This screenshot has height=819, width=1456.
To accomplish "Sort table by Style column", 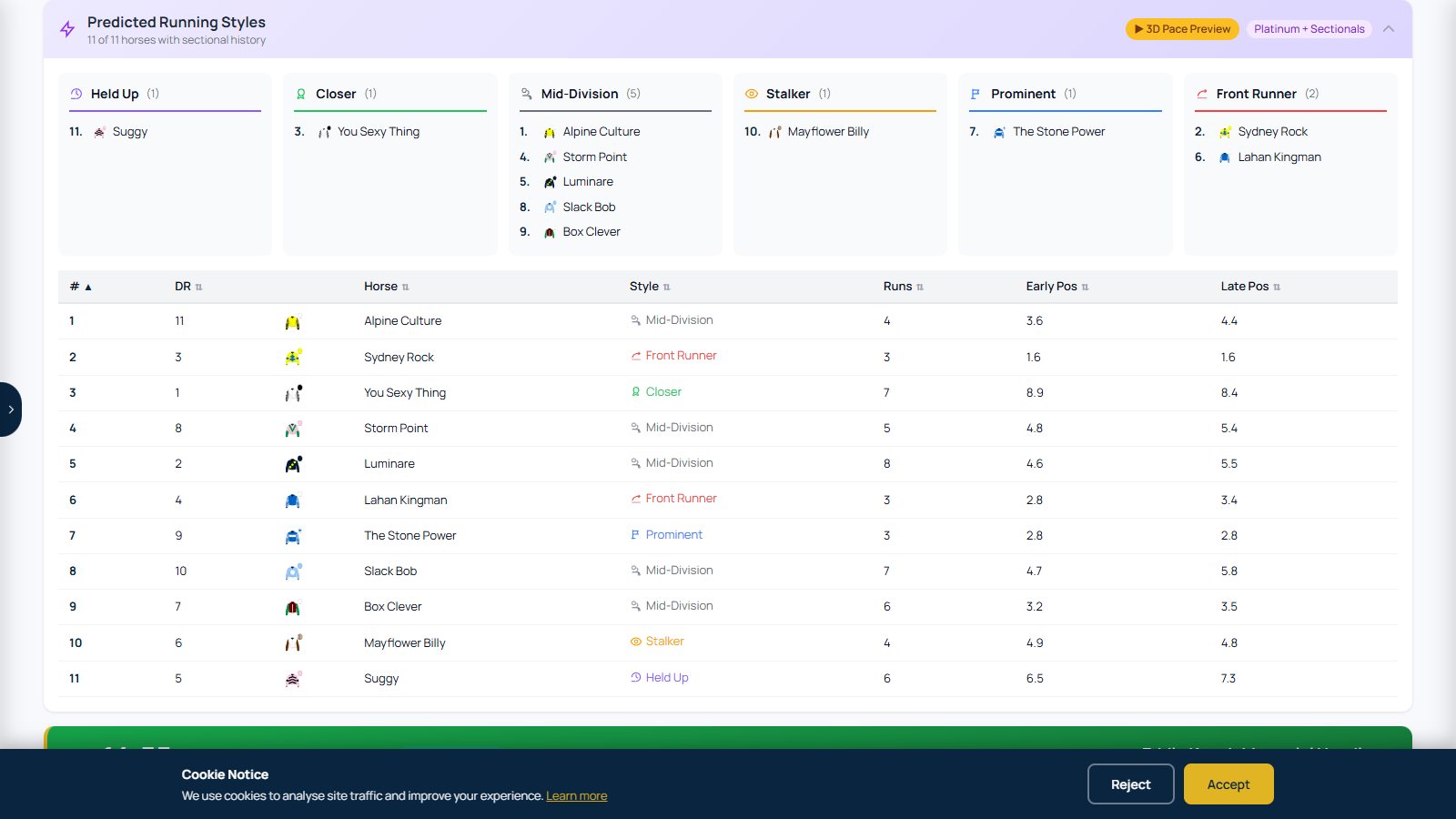I will (650, 287).
